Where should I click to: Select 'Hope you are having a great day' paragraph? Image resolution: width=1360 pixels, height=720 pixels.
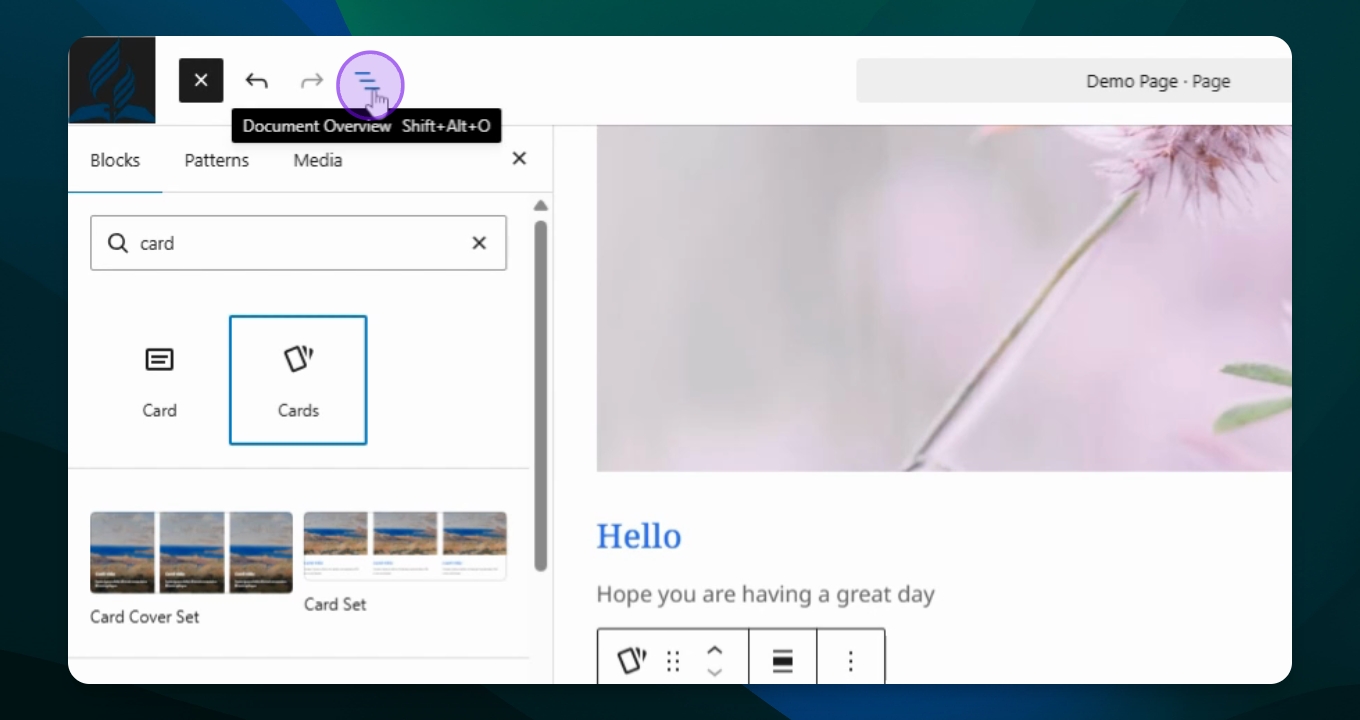pos(766,594)
